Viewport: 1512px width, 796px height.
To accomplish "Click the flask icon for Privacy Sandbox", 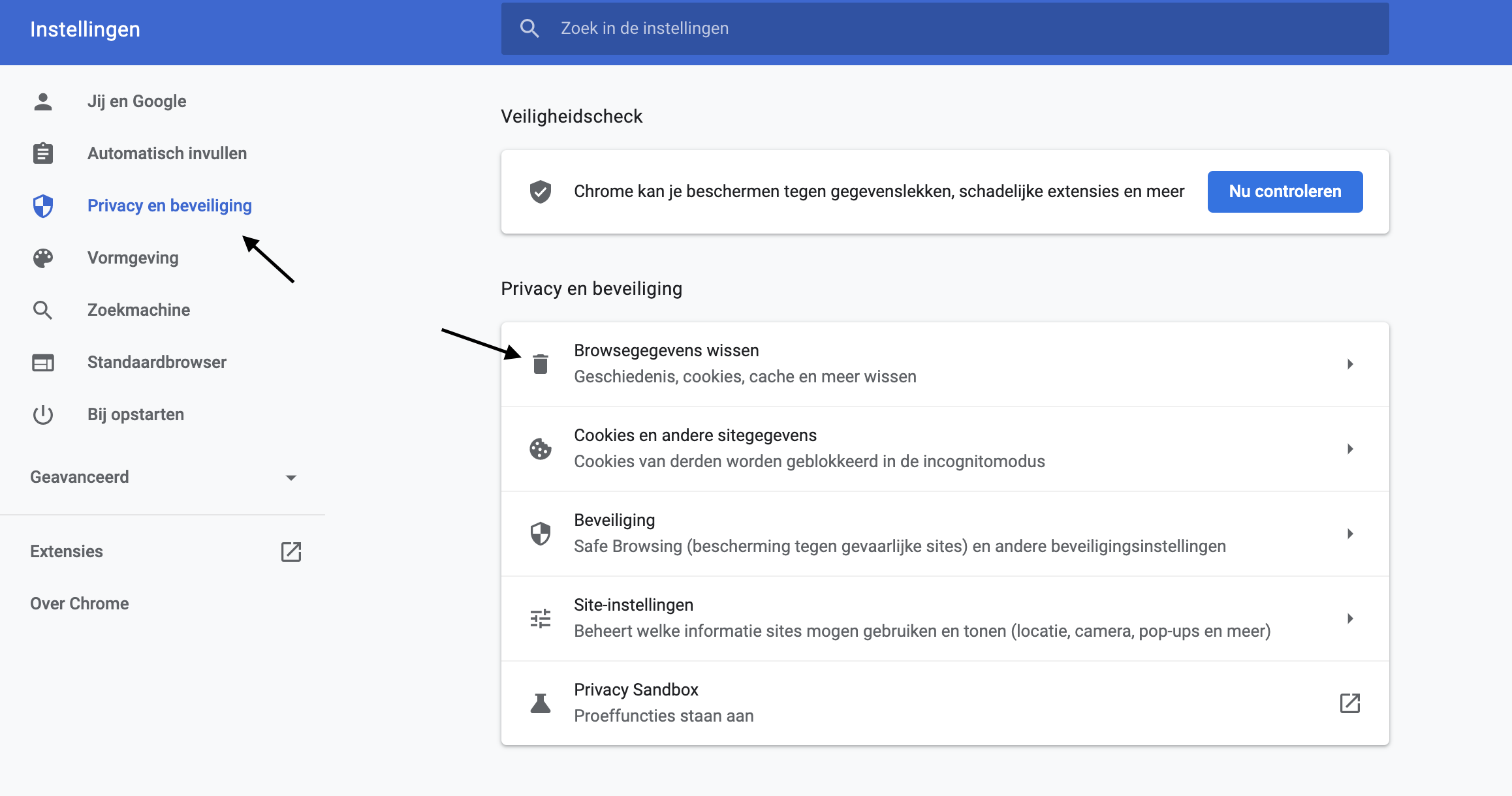I will pyautogui.click(x=541, y=703).
